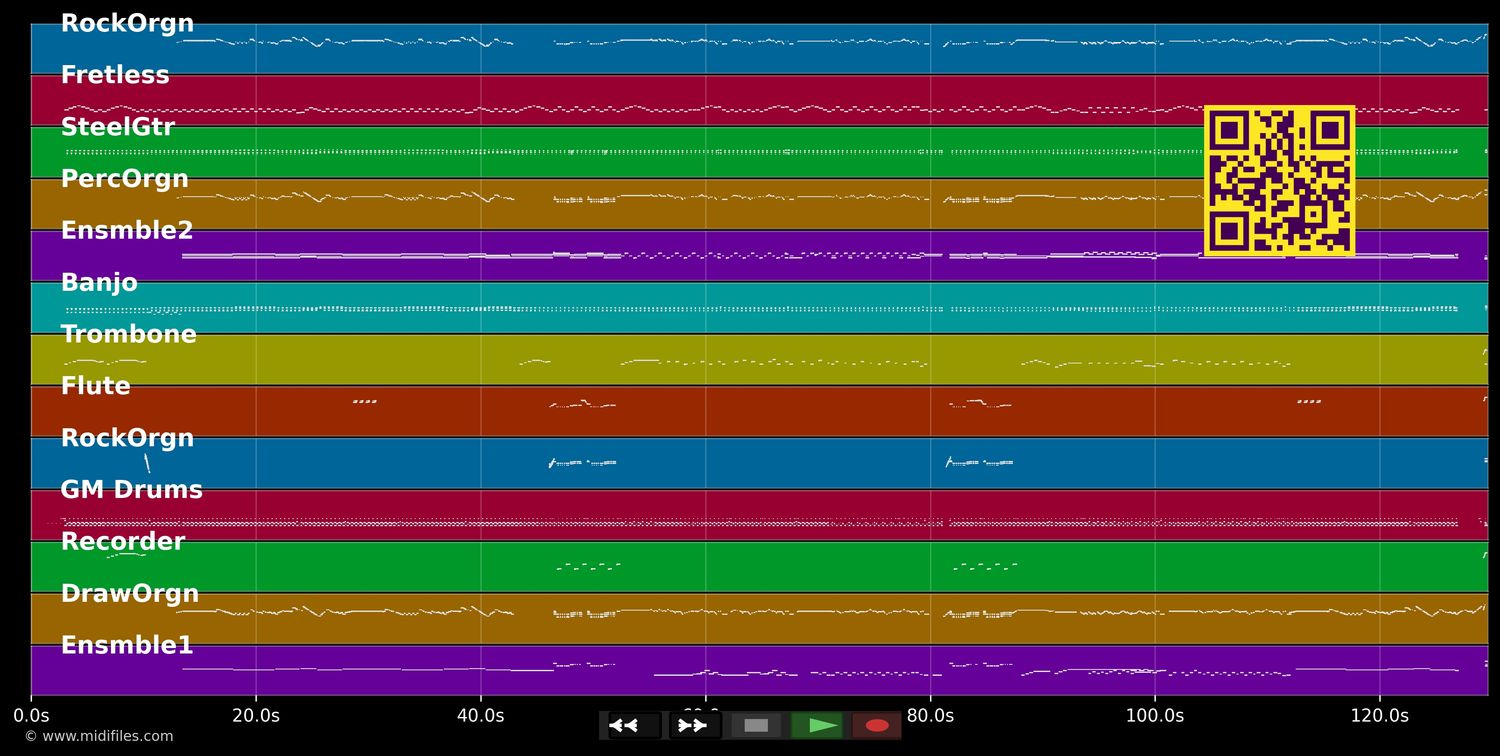Image resolution: width=1500 pixels, height=756 pixels.
Task: Click the Ensmble2 track label
Action: (127, 231)
